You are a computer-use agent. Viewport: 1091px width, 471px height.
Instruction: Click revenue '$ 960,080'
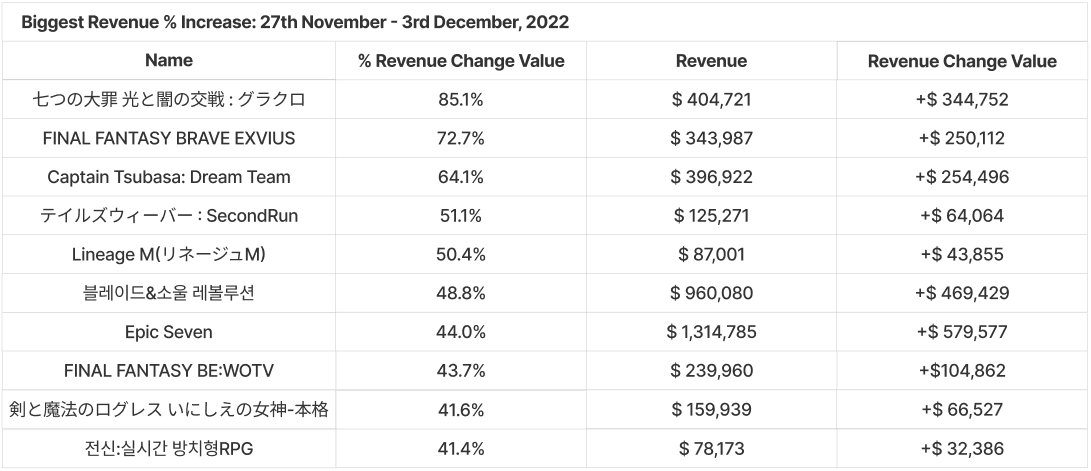click(x=712, y=293)
